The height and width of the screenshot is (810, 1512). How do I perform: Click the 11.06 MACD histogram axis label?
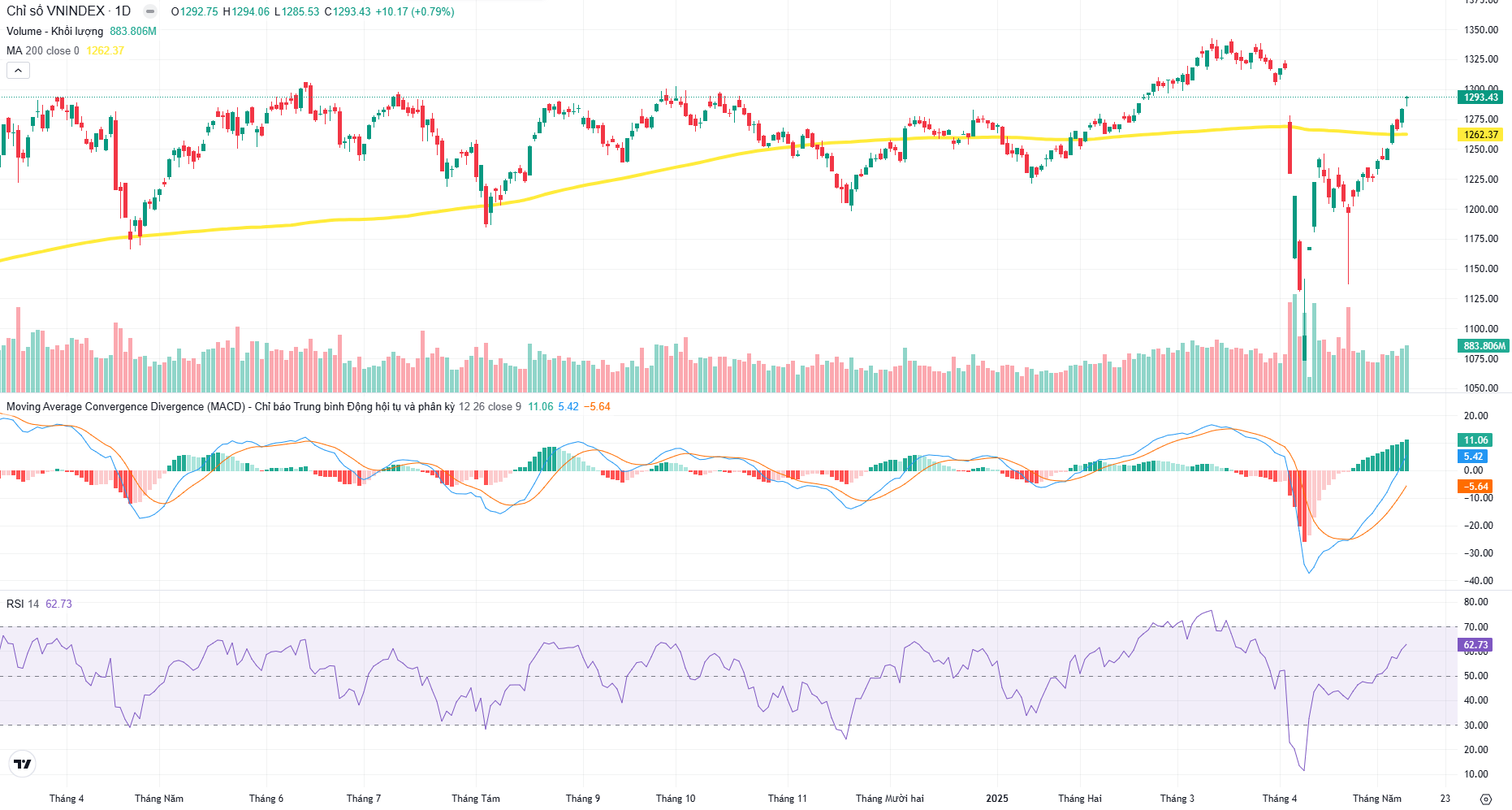pyautogui.click(x=1475, y=440)
